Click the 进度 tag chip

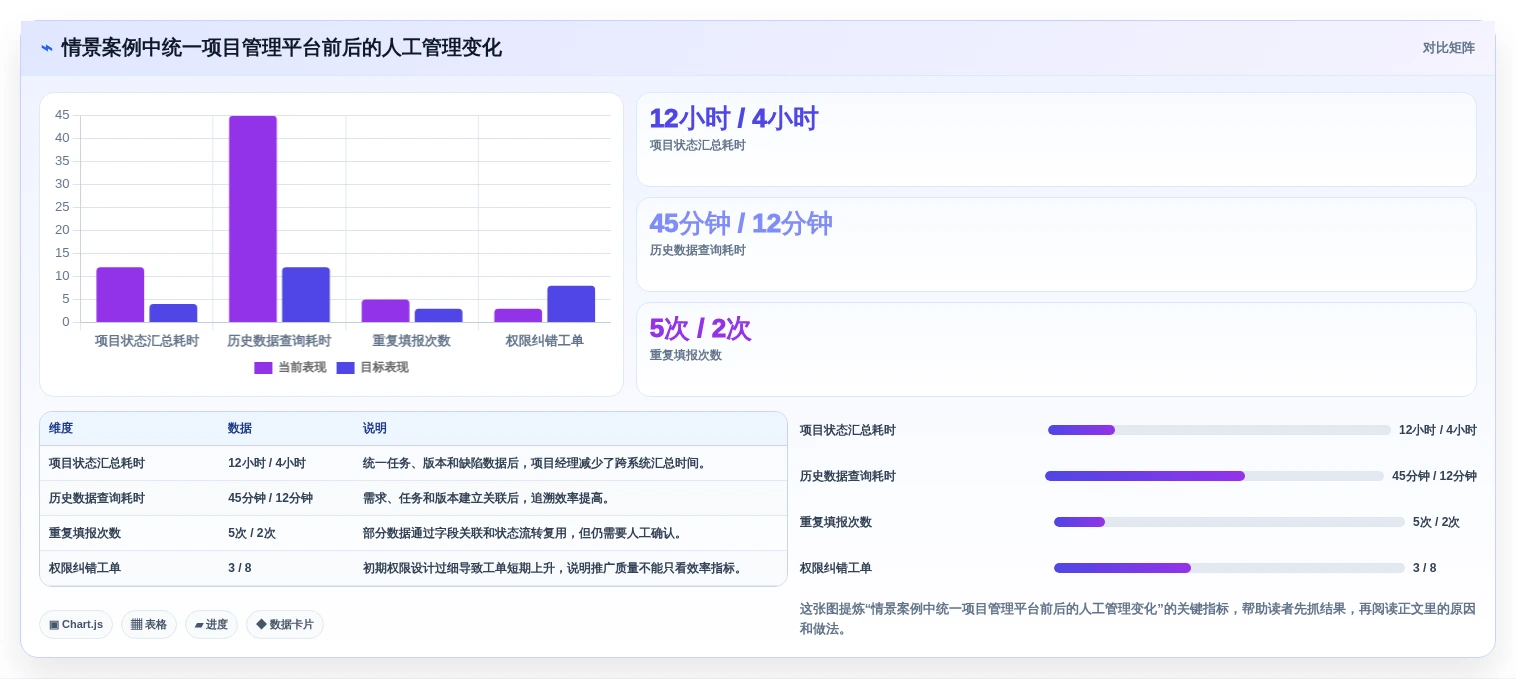[x=211, y=624]
